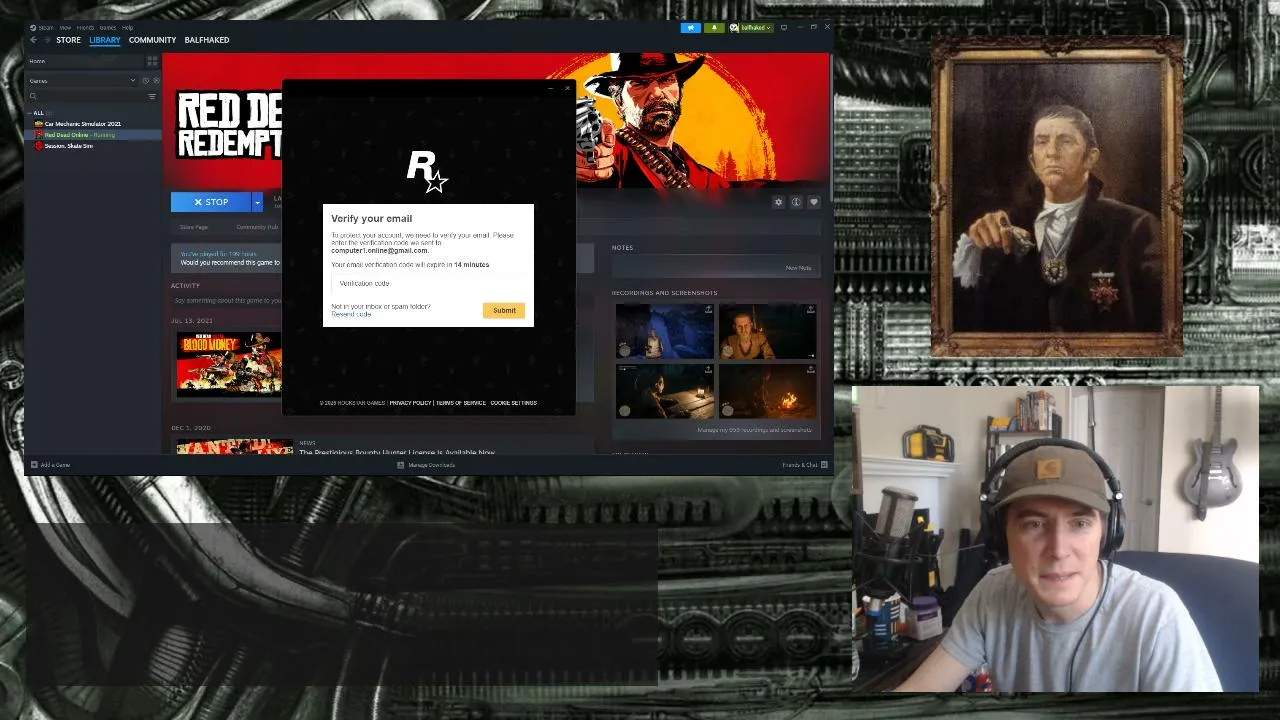Share the first screenshot via its upload icon

709,310
